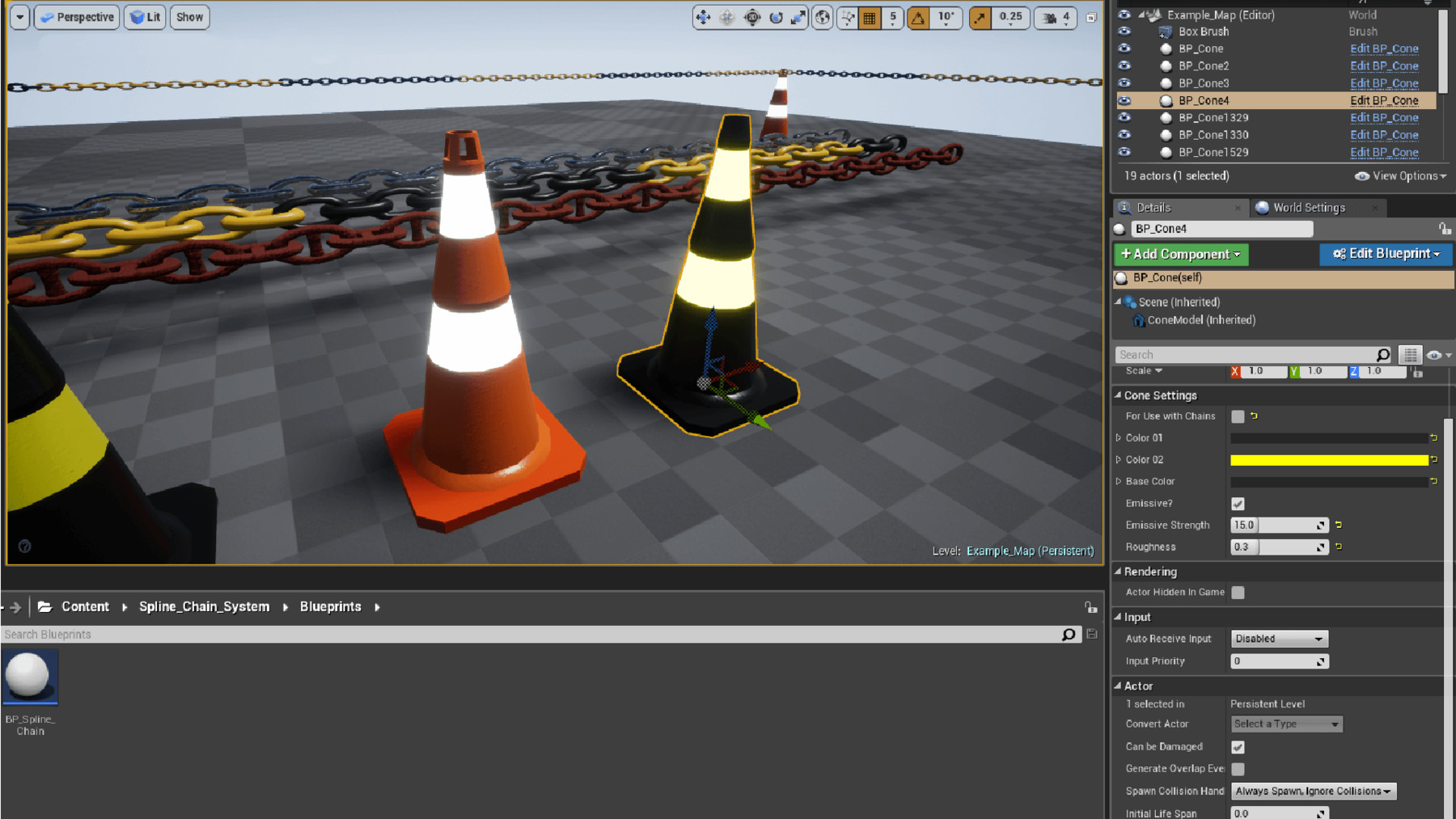Toggle rotation angle snapping icon
1456x819 pixels.
[x=918, y=17]
